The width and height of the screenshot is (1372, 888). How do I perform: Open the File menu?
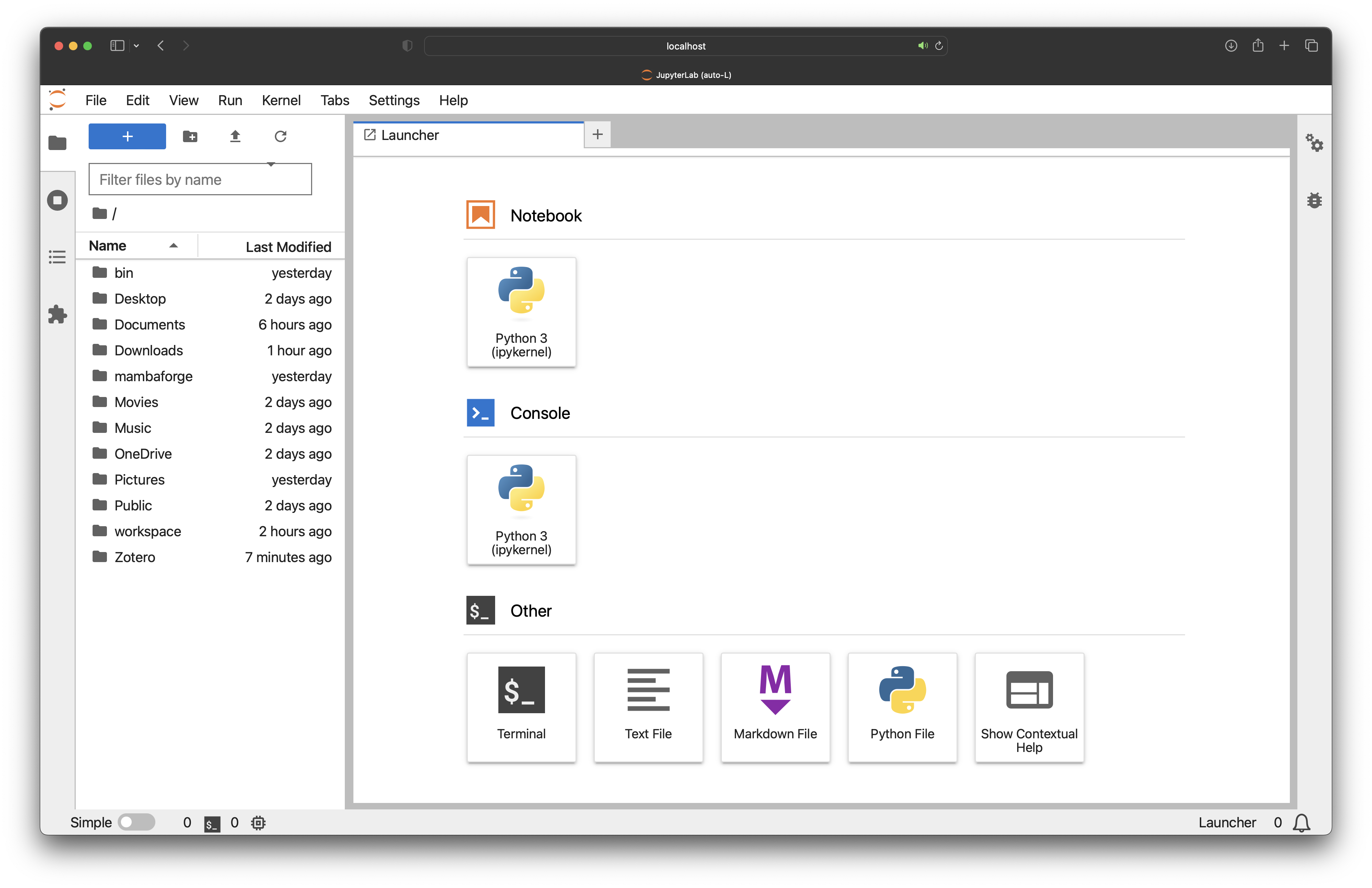[x=96, y=101]
